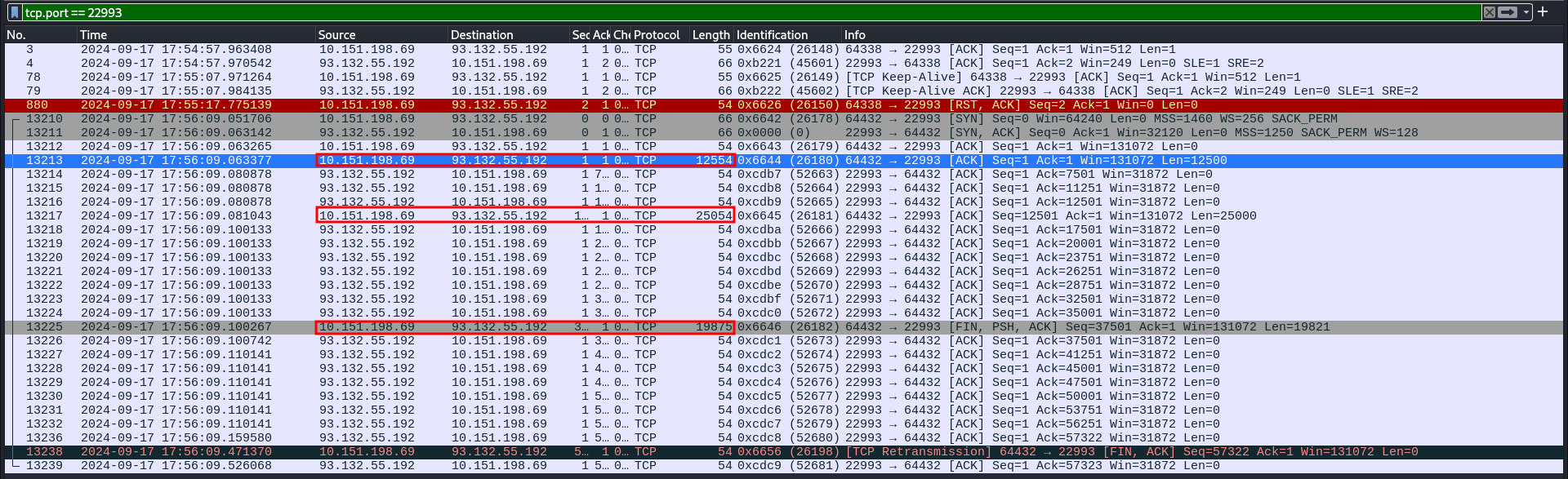Sort by the Time column header
This screenshot has width=1568, height=479.
(93, 35)
